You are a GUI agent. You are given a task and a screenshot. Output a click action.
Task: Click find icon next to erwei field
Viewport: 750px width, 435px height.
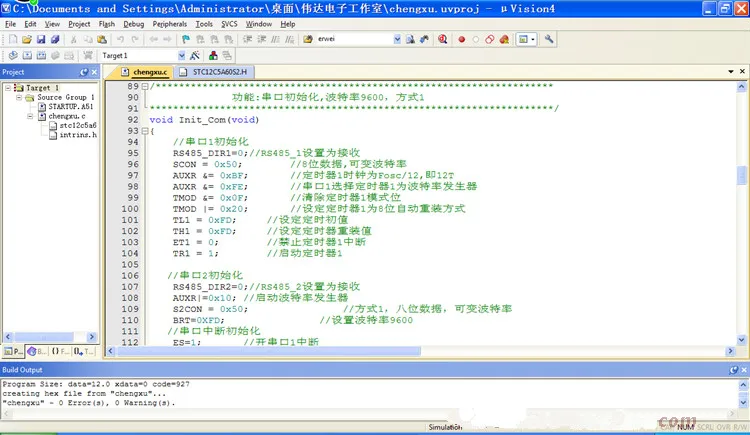(x=410, y=39)
